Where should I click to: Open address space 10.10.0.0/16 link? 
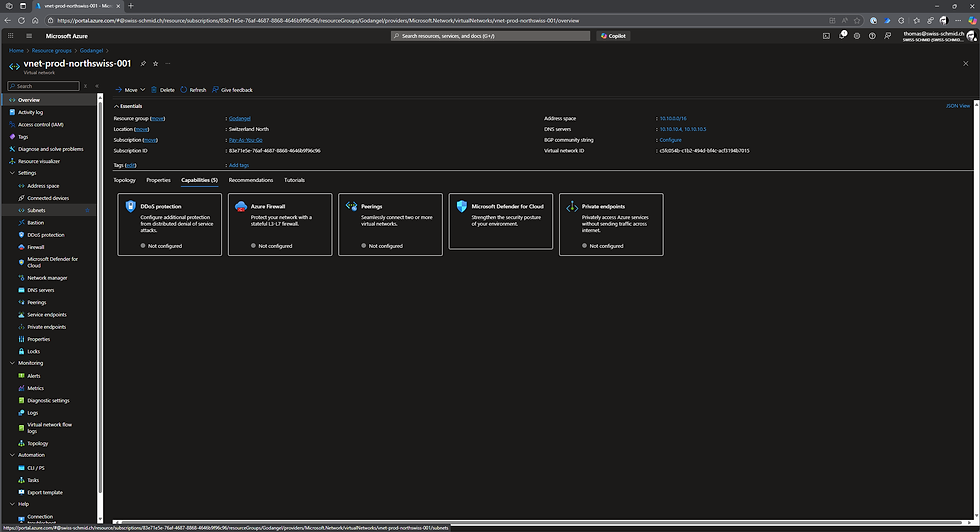(672, 119)
